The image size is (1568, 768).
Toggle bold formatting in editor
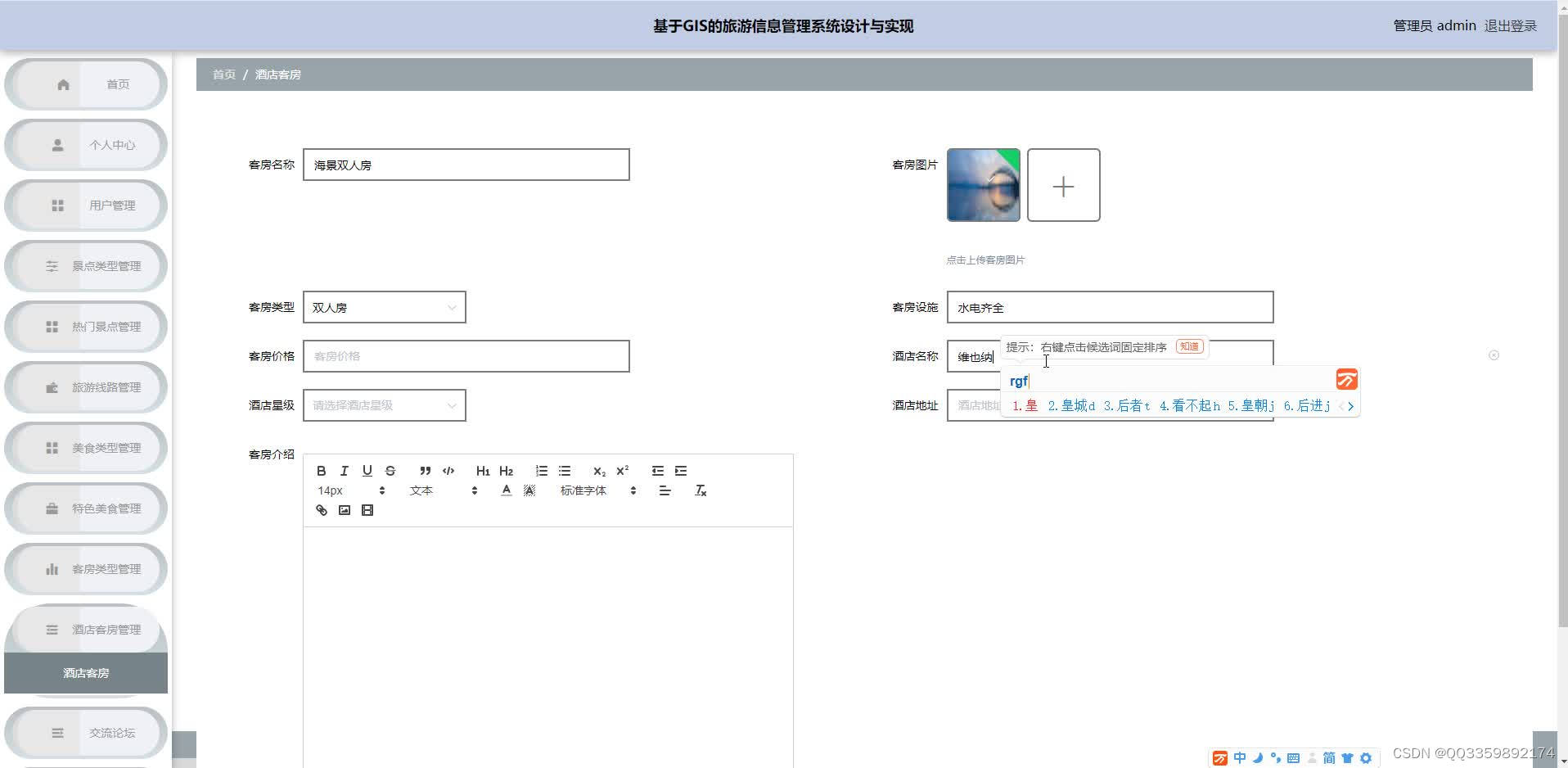321,471
